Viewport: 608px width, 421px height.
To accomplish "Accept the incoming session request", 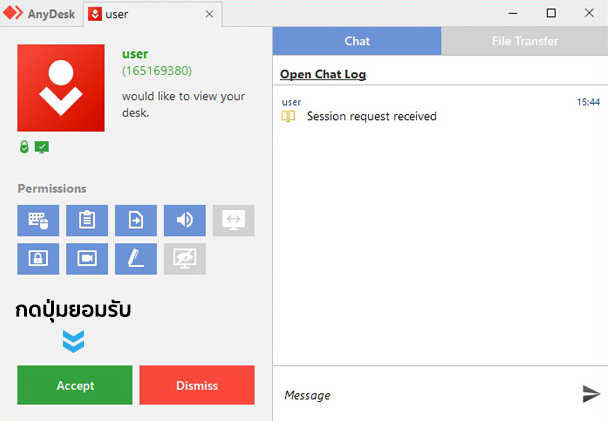I will 74,385.
